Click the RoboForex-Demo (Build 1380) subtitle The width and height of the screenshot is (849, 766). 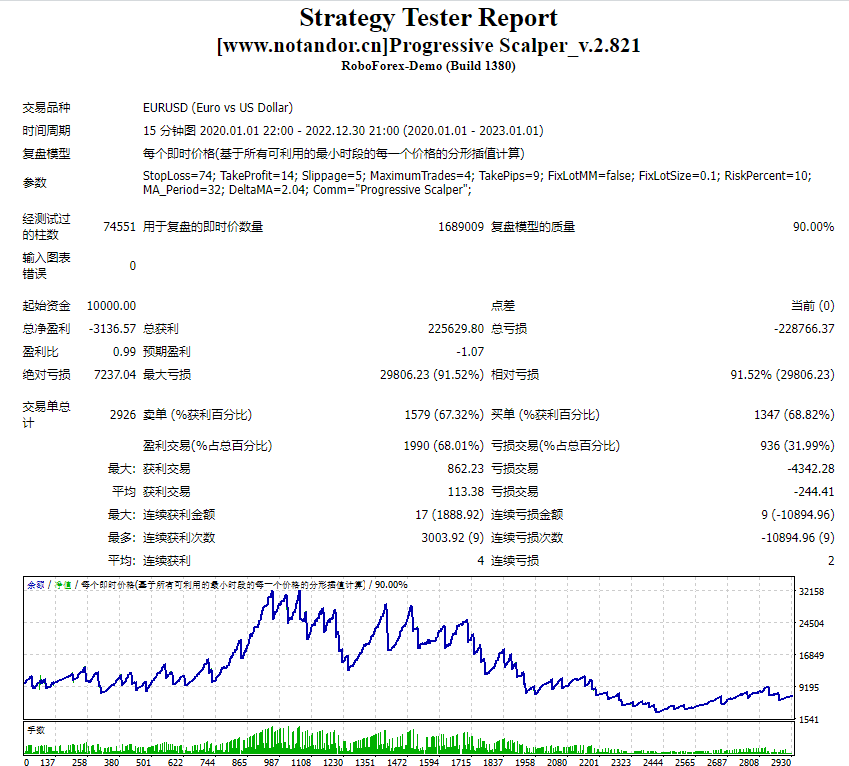tap(424, 65)
